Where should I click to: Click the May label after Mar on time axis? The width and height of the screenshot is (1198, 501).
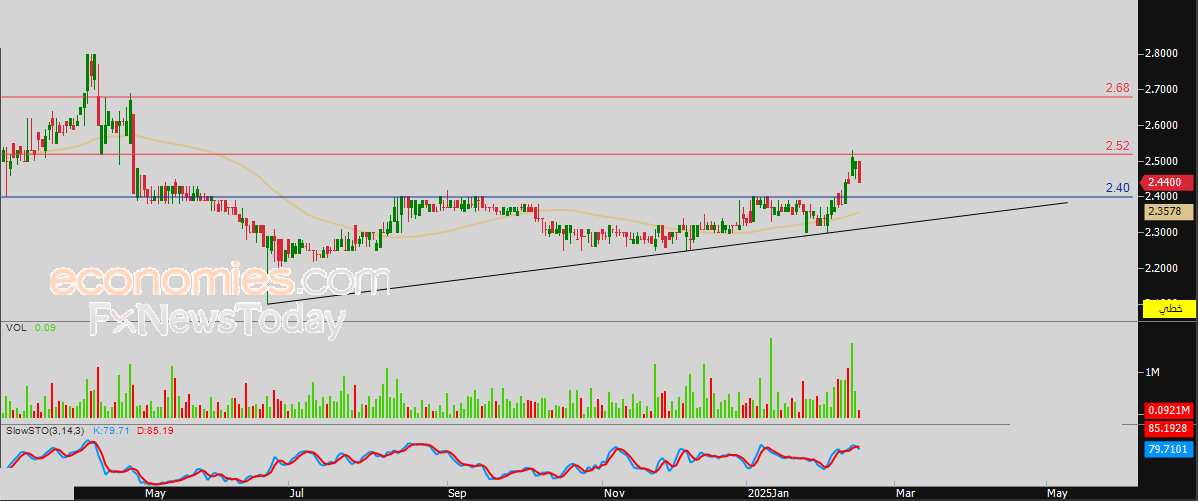(1057, 493)
